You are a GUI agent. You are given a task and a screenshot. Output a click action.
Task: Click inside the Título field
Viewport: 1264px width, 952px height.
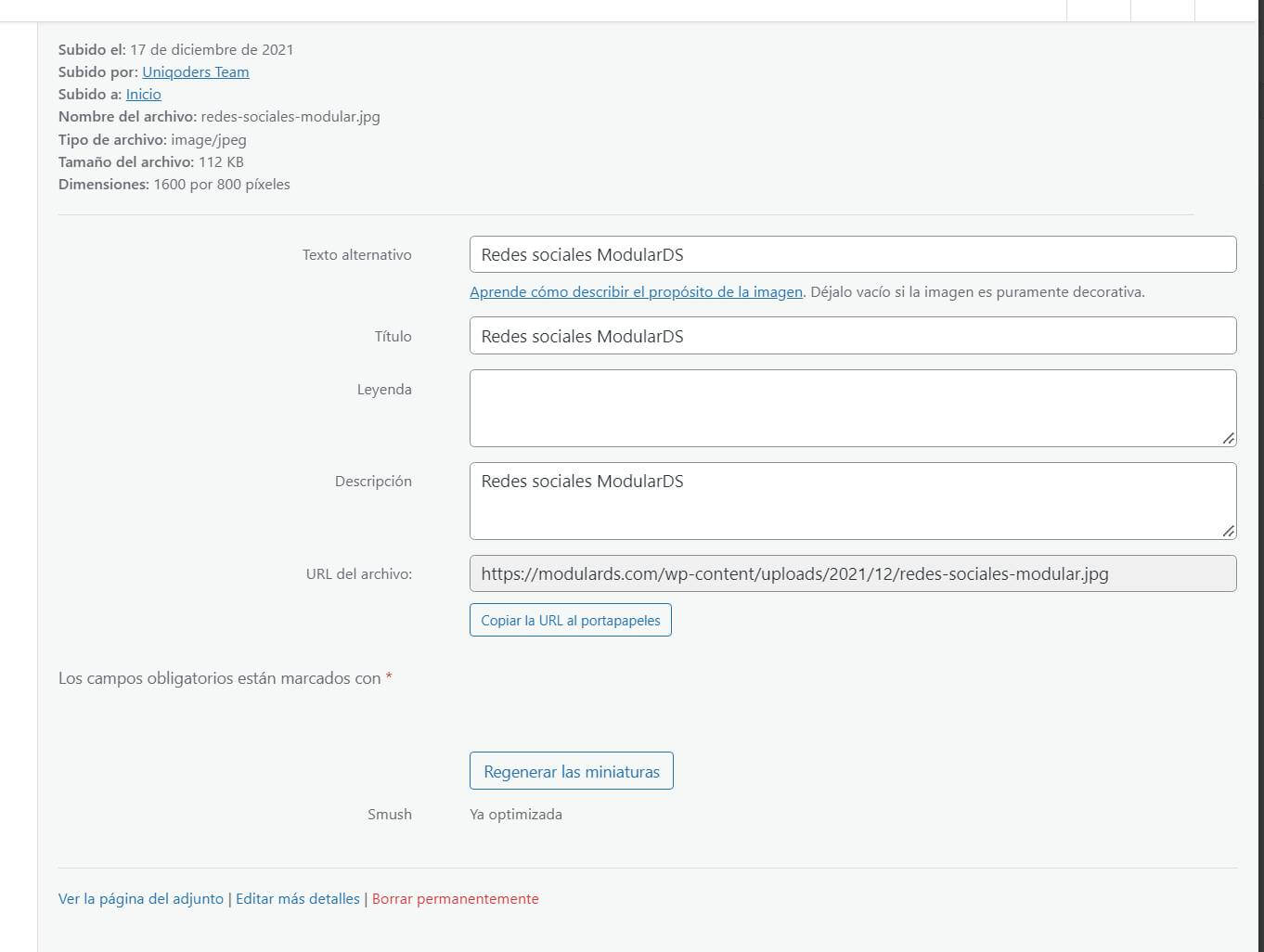pyautogui.click(x=852, y=335)
